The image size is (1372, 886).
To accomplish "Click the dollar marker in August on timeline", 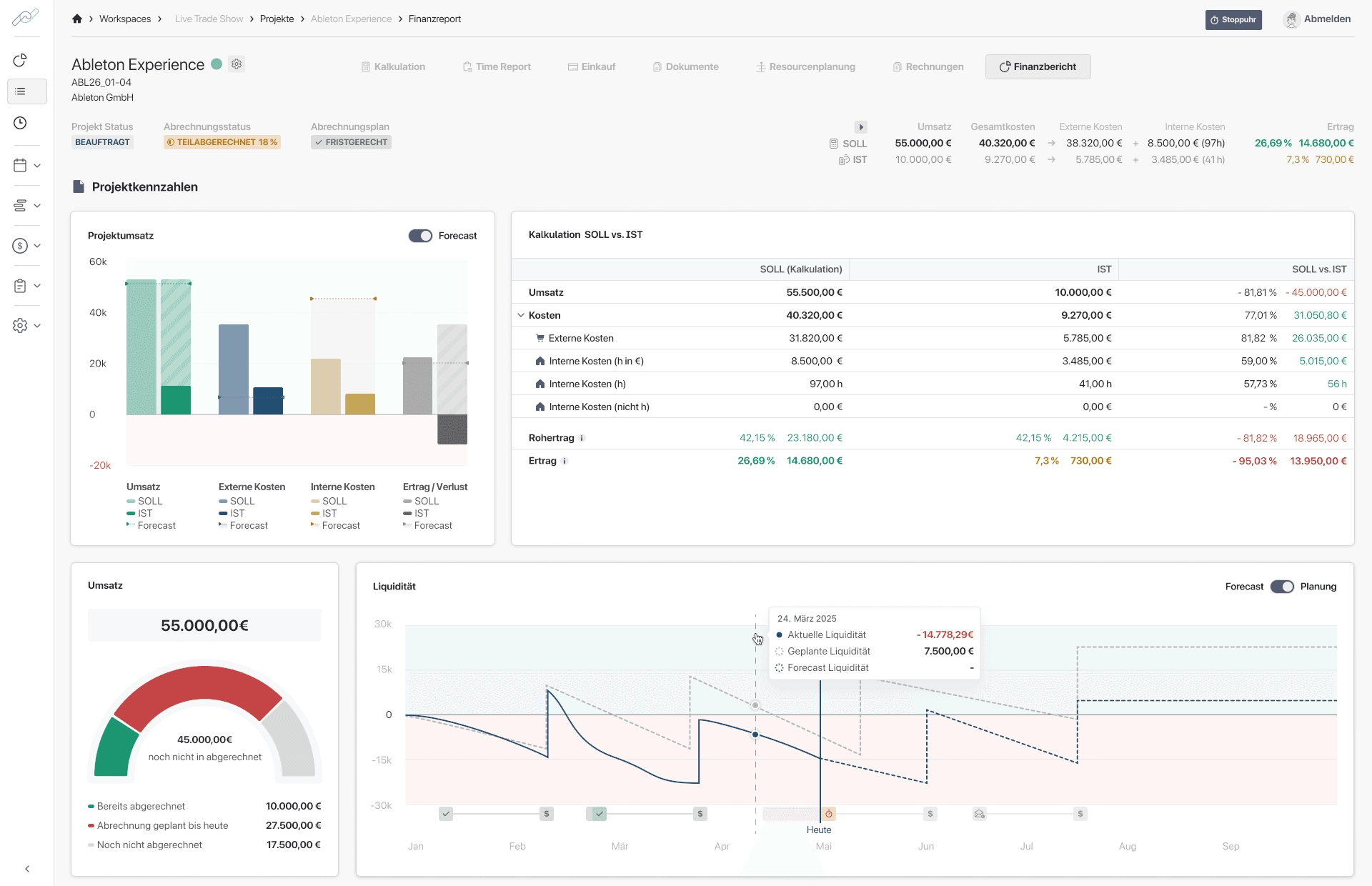I will 1080,814.
